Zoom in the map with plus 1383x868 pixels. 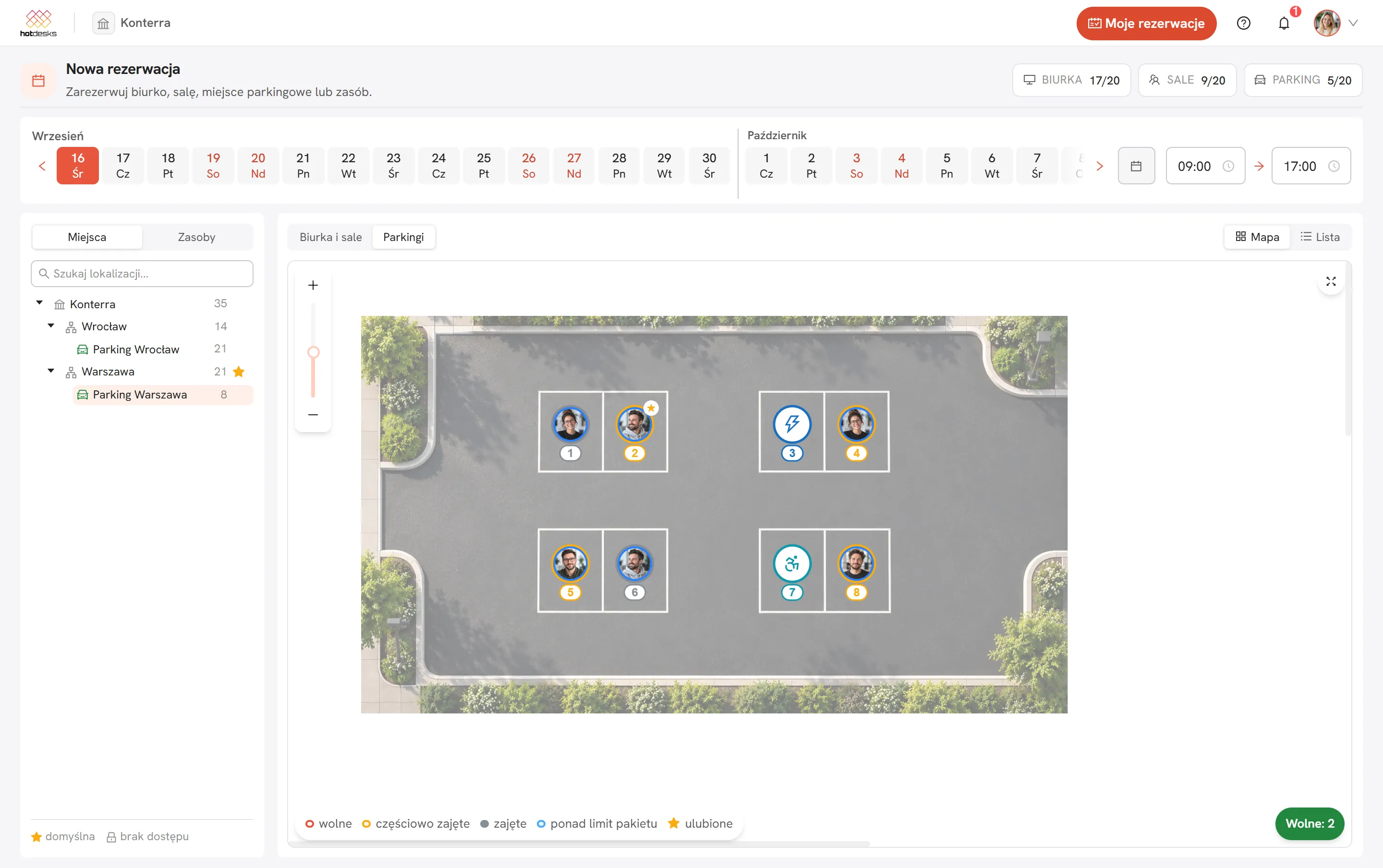[313, 285]
